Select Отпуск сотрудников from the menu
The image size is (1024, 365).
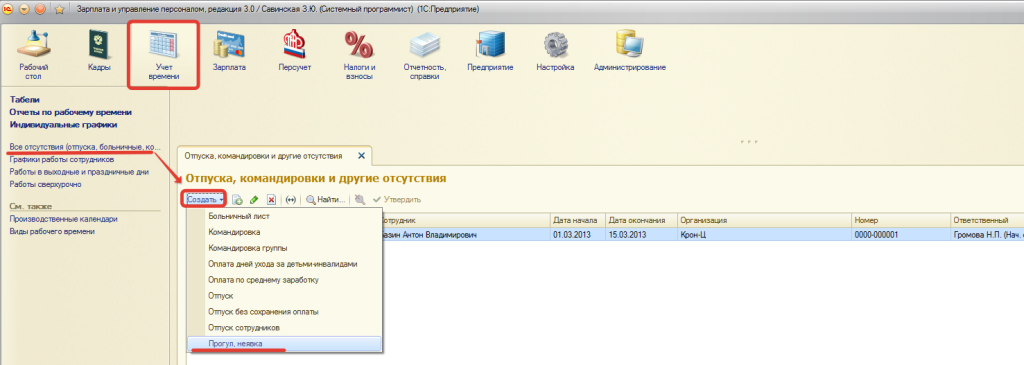283,328
